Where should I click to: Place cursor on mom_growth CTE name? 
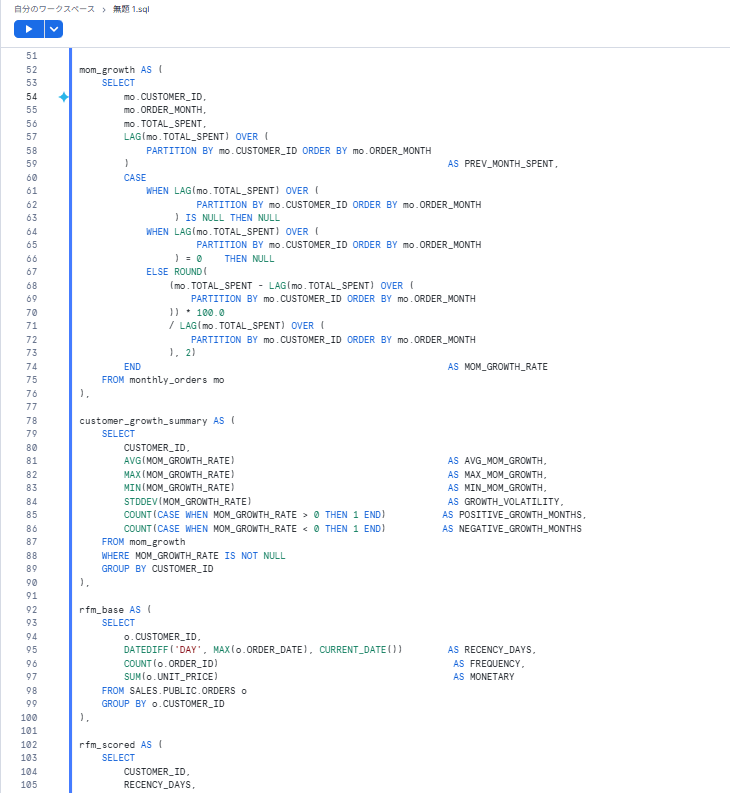(107, 70)
